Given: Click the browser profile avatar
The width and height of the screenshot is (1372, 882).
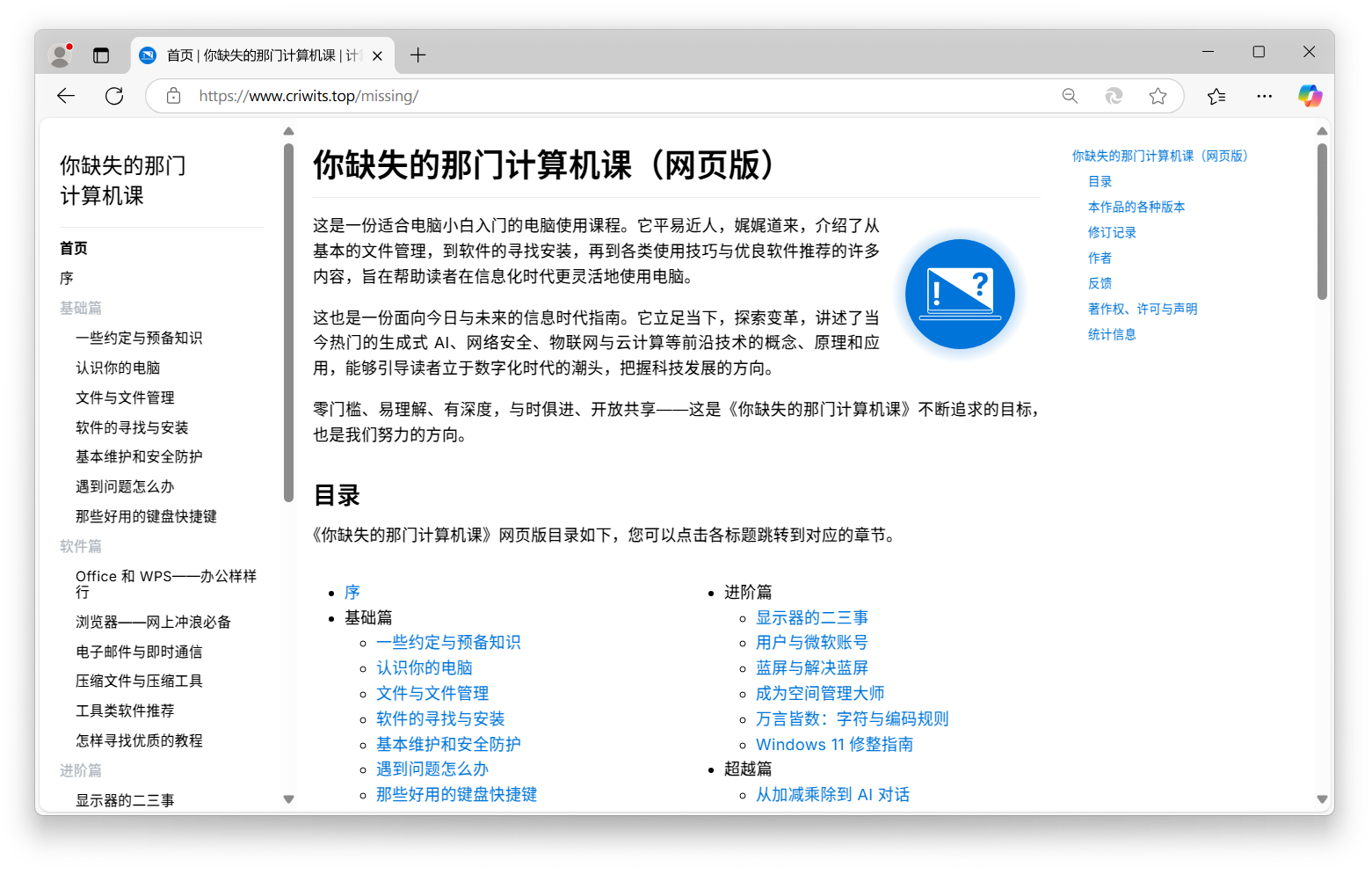Looking at the screenshot, I should 59,54.
